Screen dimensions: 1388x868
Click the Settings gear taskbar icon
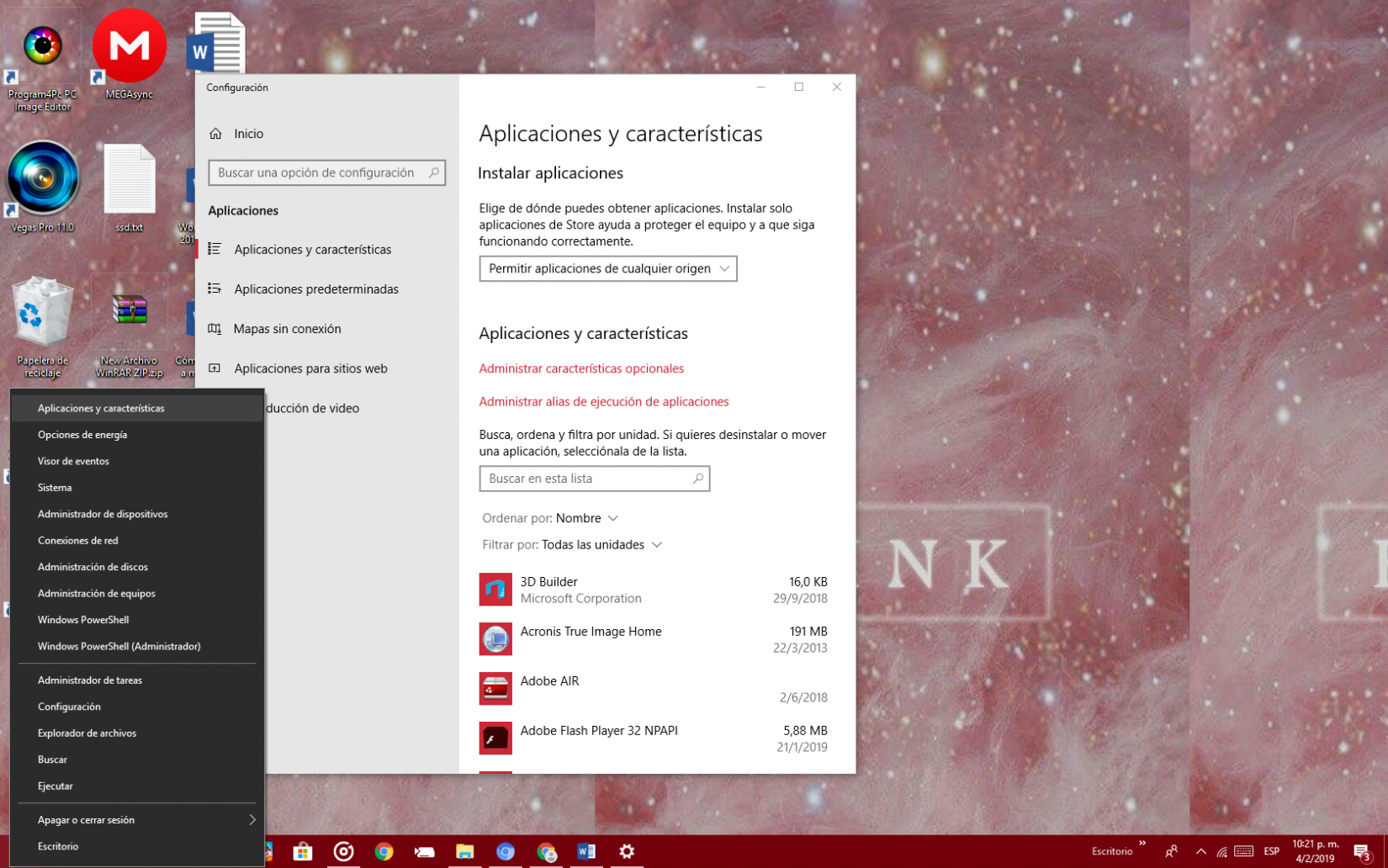click(x=627, y=851)
